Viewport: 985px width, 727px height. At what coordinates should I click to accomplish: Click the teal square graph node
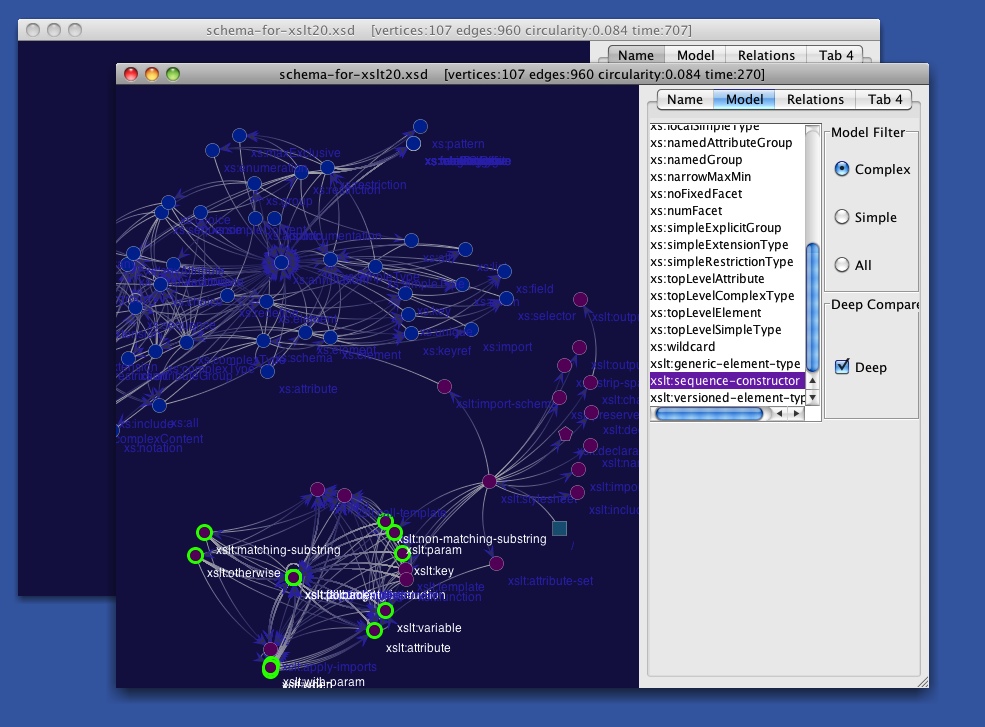(559, 528)
